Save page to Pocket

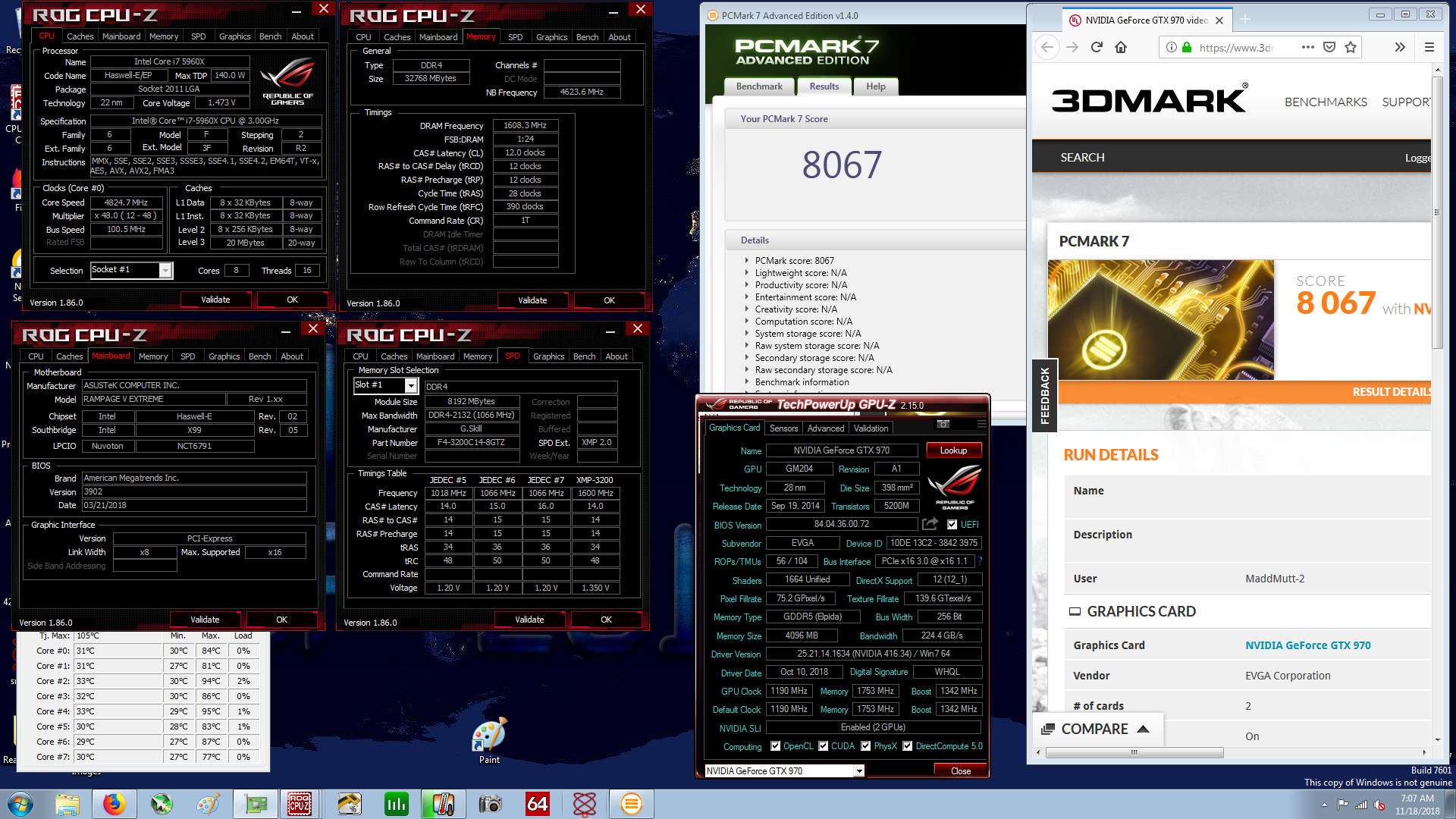(1329, 47)
